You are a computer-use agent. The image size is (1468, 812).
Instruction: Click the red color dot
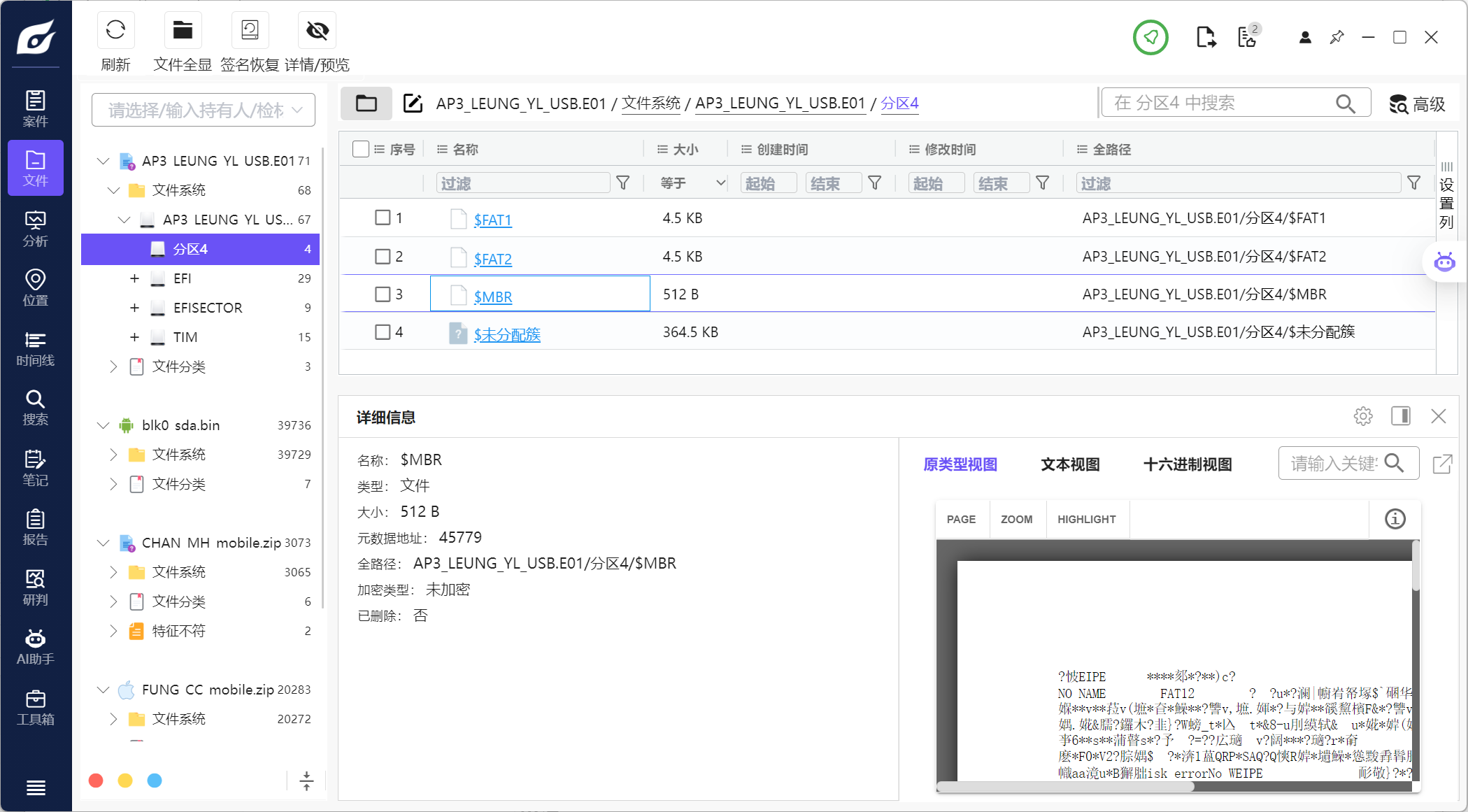97,781
